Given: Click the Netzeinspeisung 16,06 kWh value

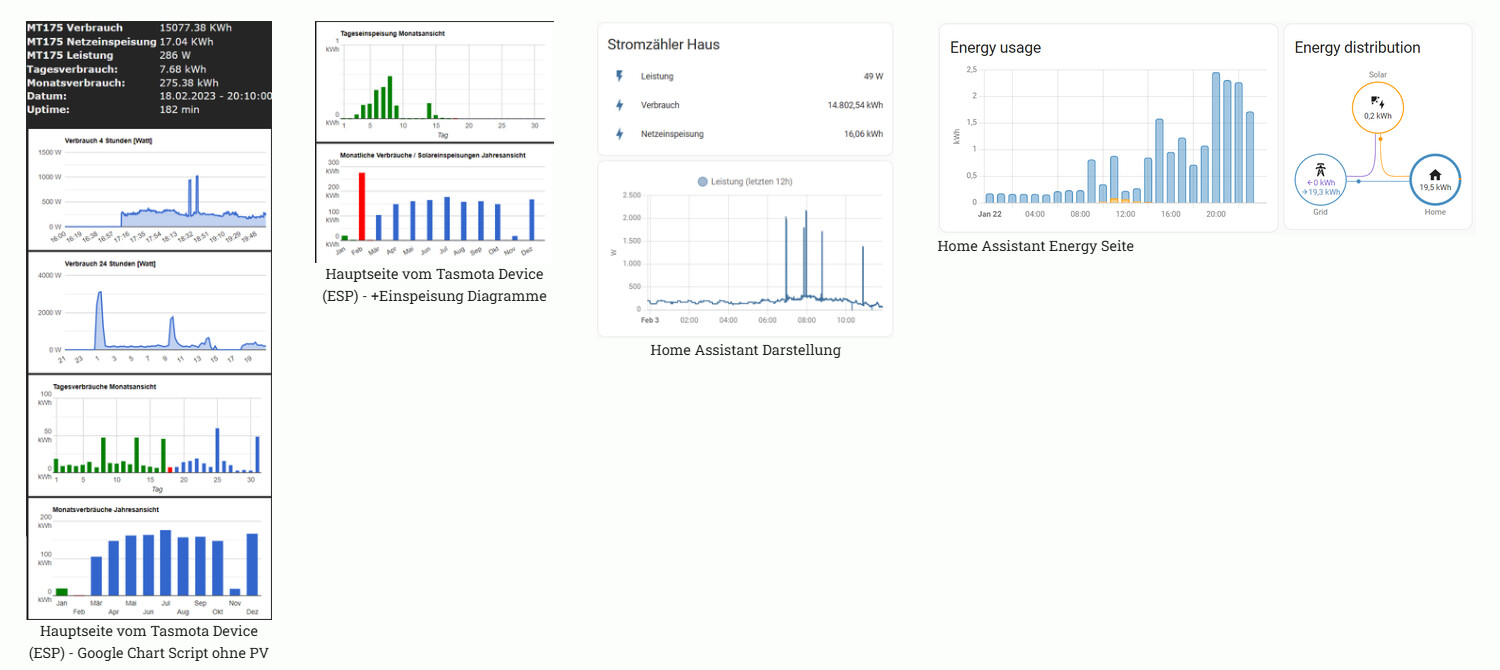Looking at the screenshot, I should coord(863,134).
